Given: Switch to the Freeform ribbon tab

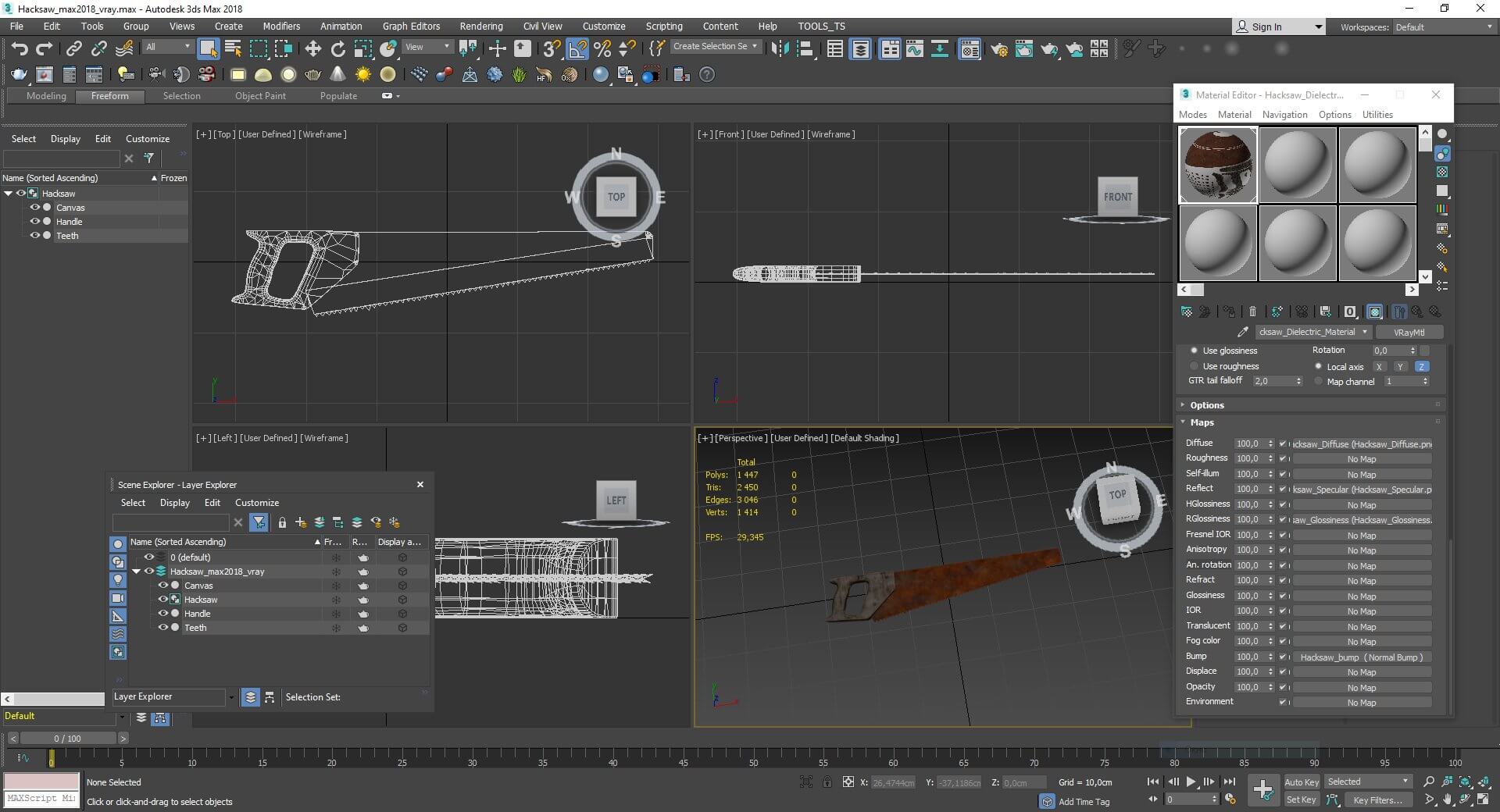Looking at the screenshot, I should (x=109, y=96).
